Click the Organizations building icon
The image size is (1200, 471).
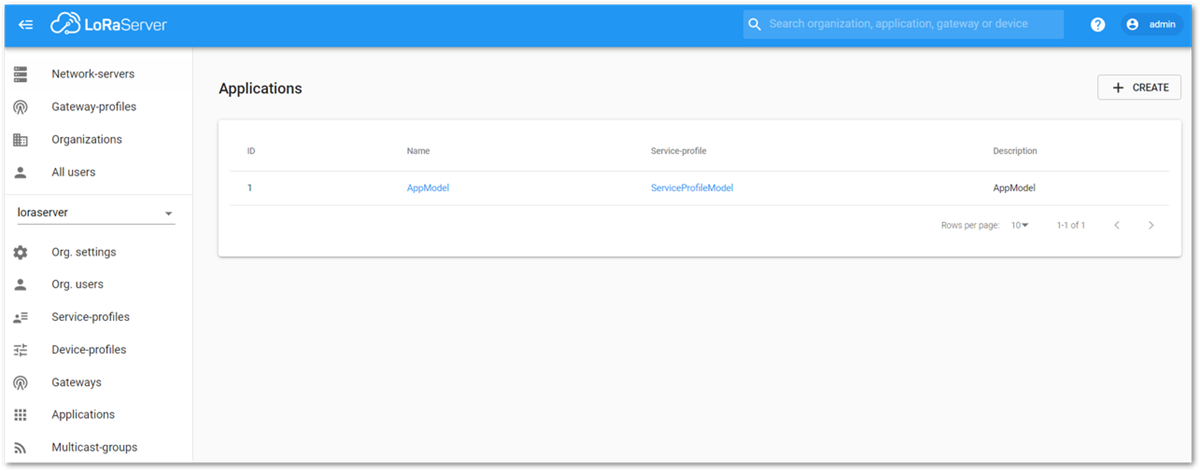[x=20, y=140]
